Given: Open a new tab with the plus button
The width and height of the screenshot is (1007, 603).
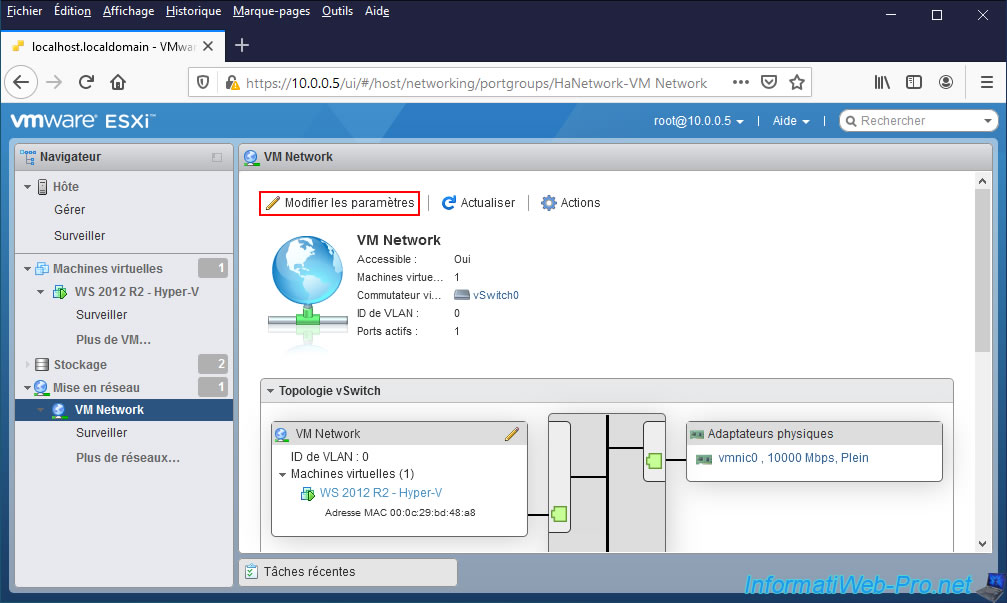Looking at the screenshot, I should (242, 46).
